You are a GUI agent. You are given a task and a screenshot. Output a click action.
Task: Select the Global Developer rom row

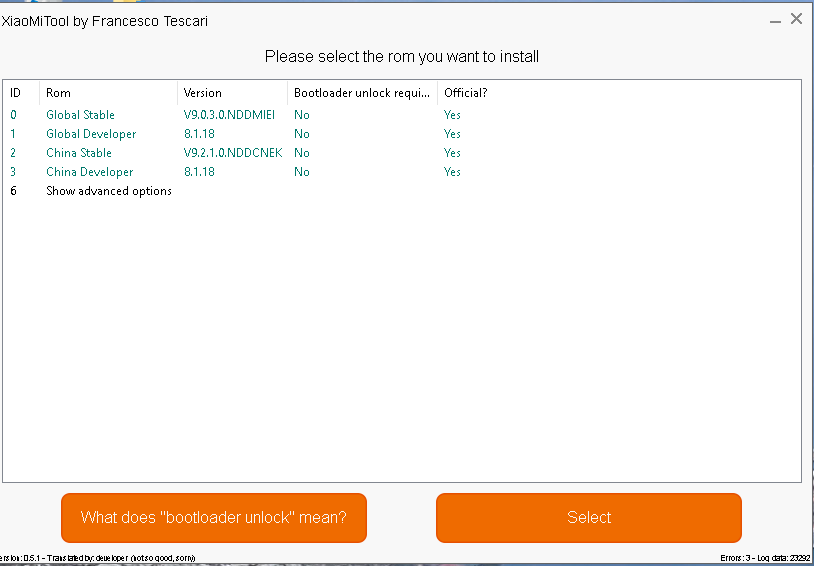coord(402,134)
